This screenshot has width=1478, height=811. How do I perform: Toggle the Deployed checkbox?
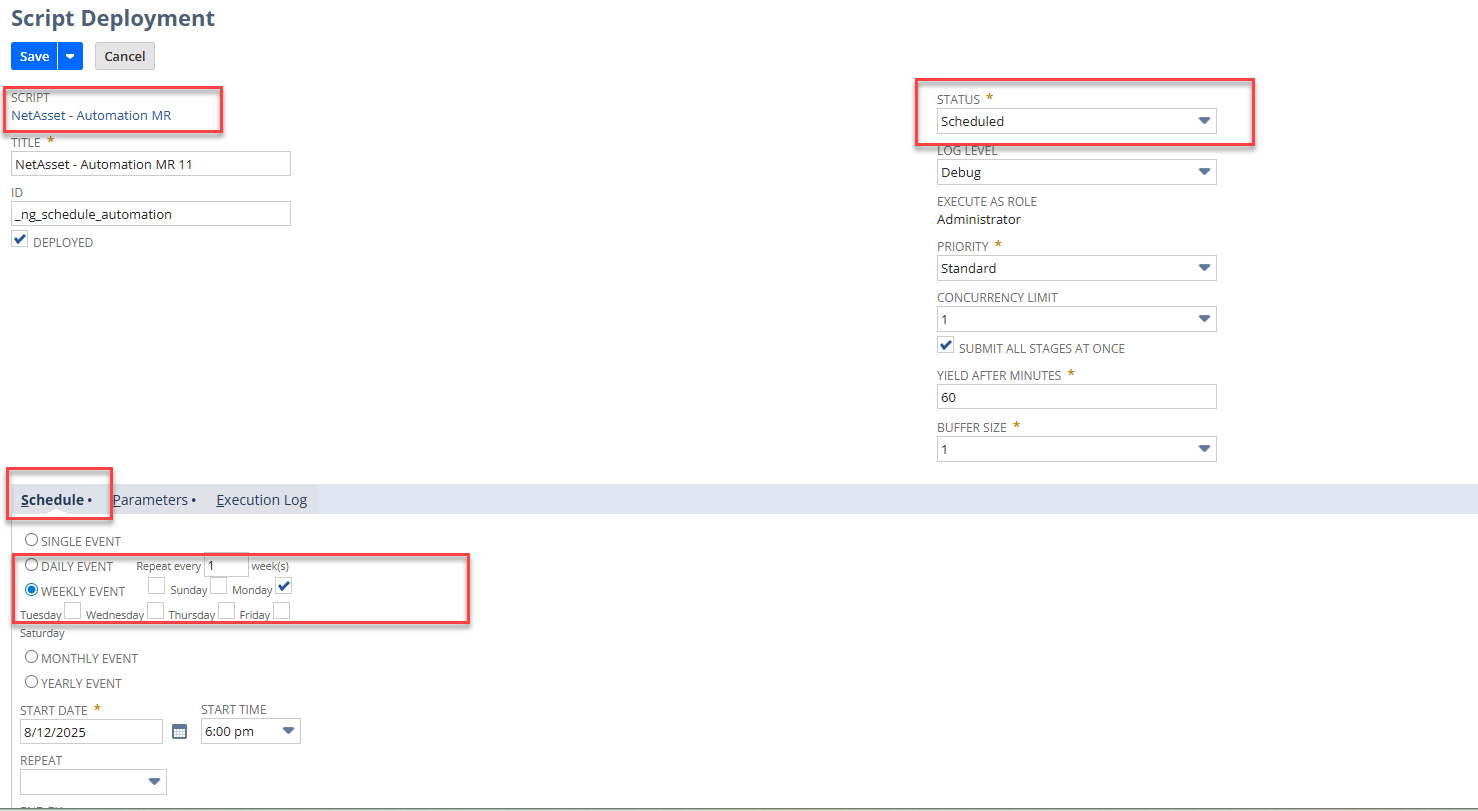point(20,240)
